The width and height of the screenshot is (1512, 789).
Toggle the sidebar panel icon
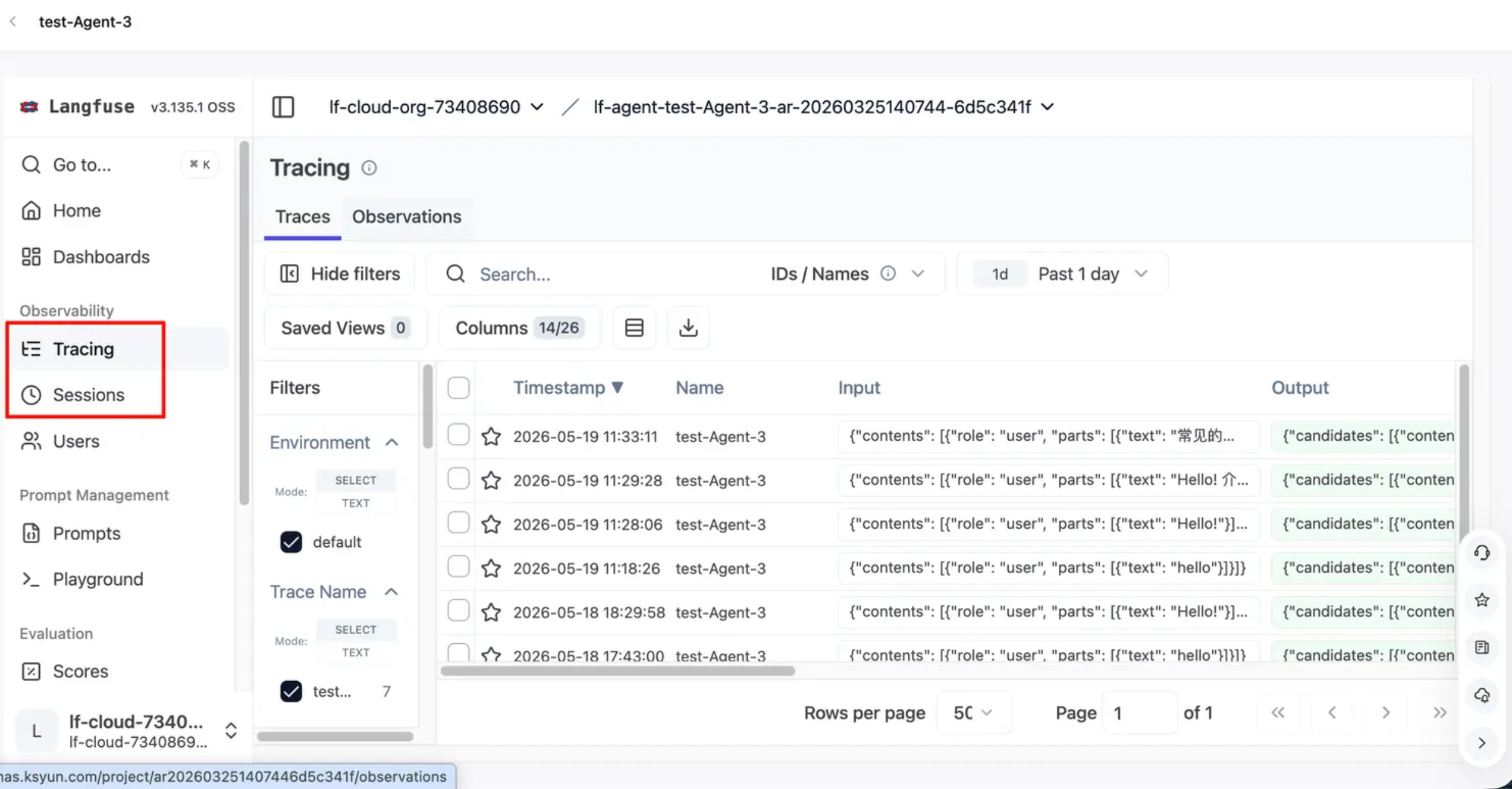(283, 107)
